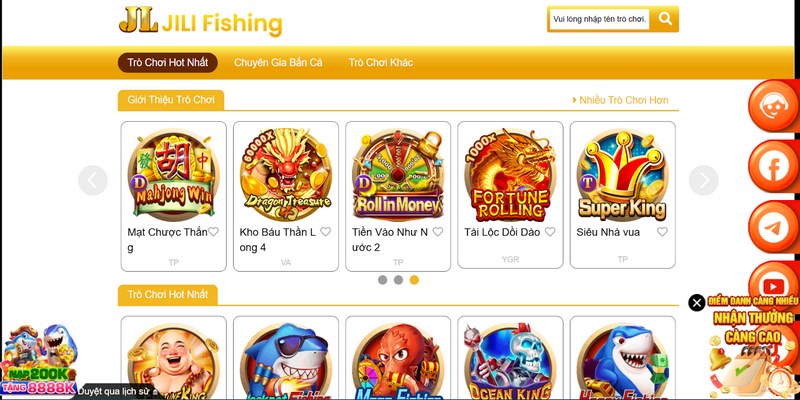800x400 pixels.
Task: Click the JL JILI Fishing logo
Action: click(201, 21)
